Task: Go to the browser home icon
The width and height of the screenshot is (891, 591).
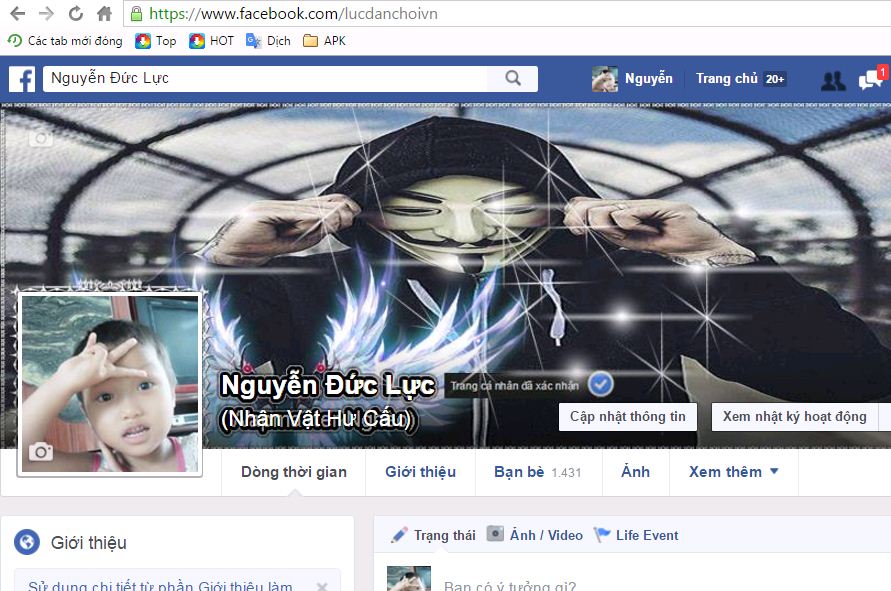Action: [x=104, y=14]
